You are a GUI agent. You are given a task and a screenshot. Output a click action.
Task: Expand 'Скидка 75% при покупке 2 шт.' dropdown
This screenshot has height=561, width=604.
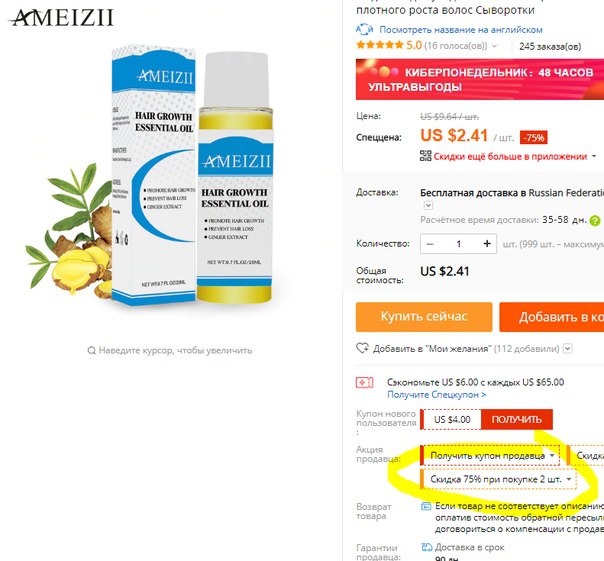tap(498, 479)
